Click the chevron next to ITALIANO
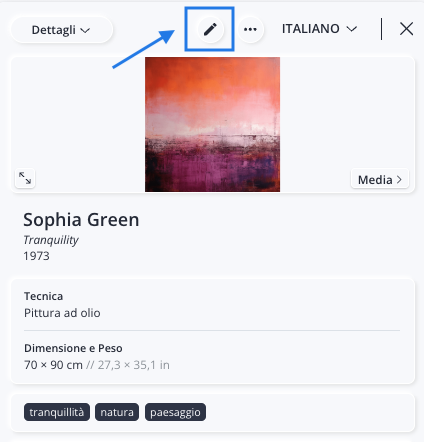Image resolution: width=424 pixels, height=442 pixels. coord(351,29)
